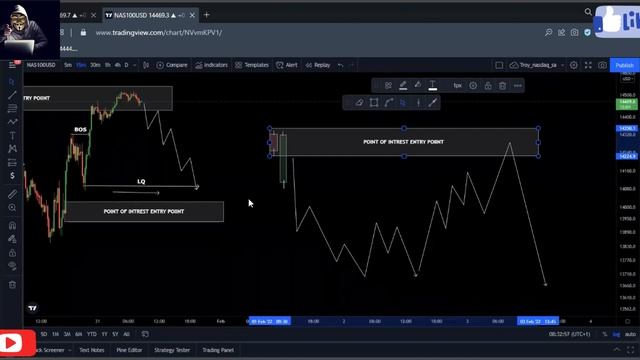Click the remove drawings trash icon in sidebar
This screenshot has width=640, height=360.
coord(12,285)
